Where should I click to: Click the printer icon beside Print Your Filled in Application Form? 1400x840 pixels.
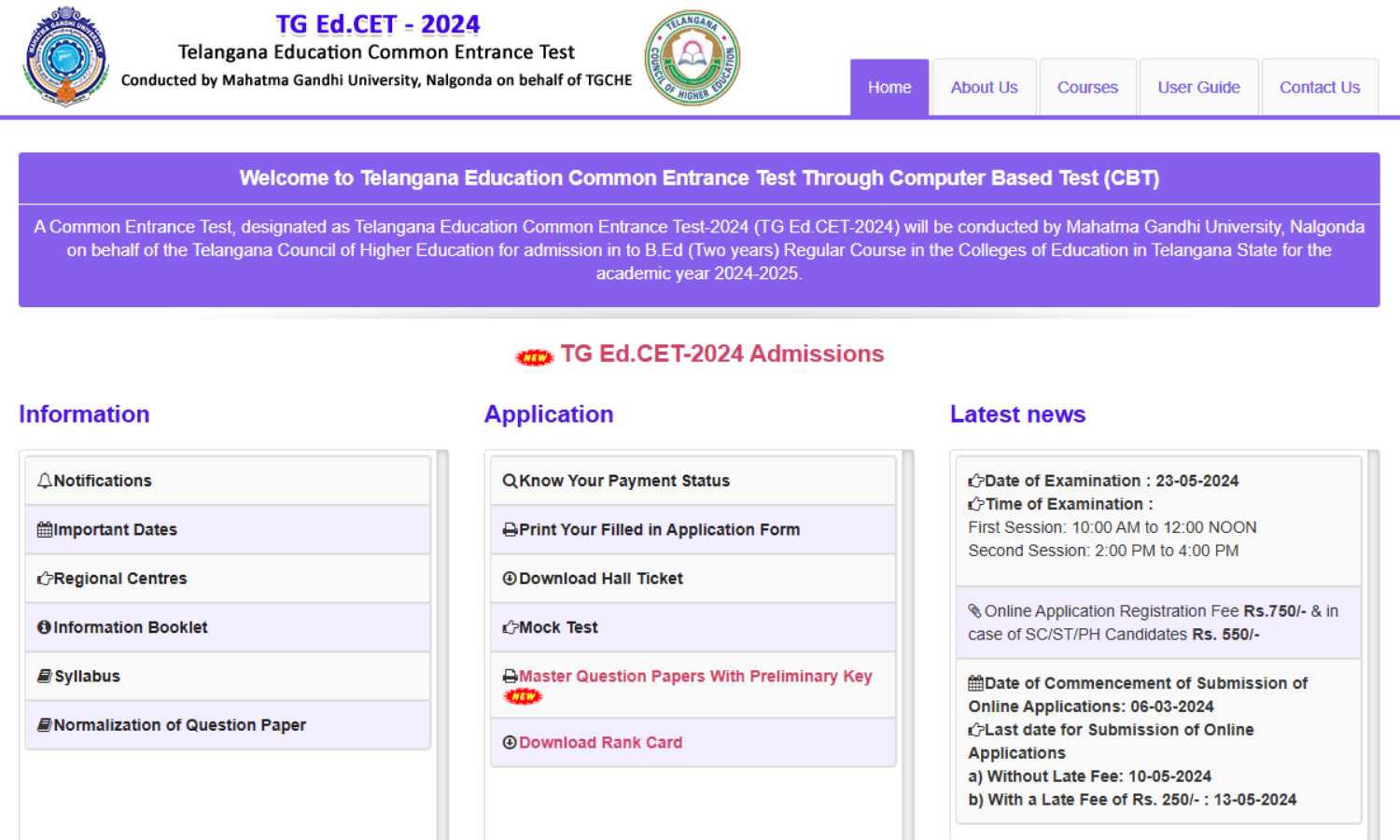pyautogui.click(x=510, y=529)
